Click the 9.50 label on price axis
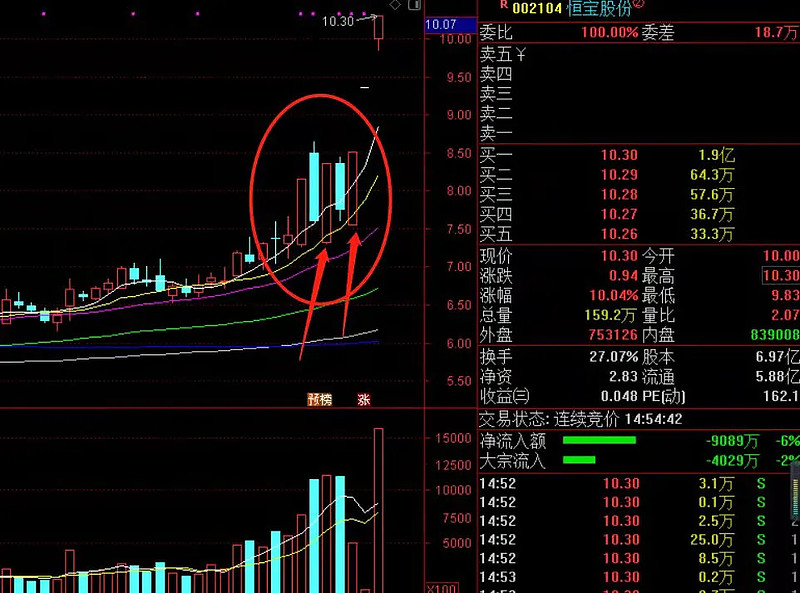 [458, 78]
